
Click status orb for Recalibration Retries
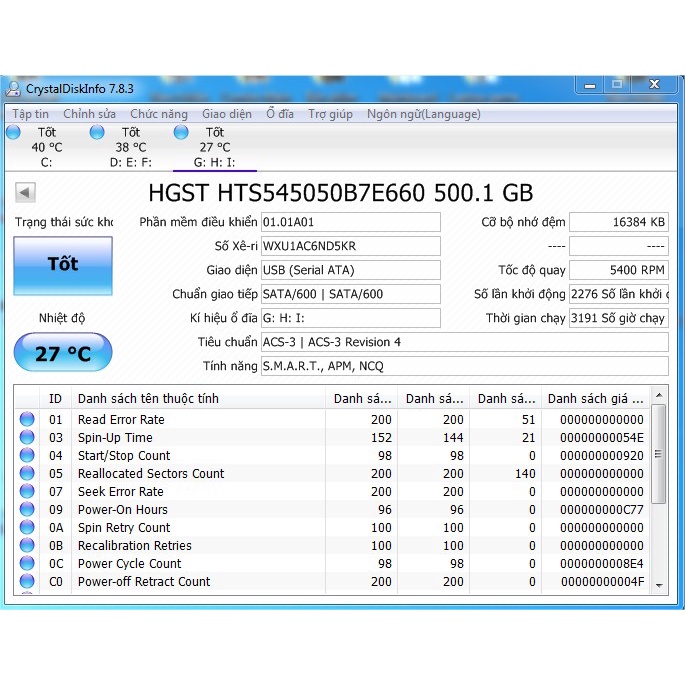[x=27, y=545]
